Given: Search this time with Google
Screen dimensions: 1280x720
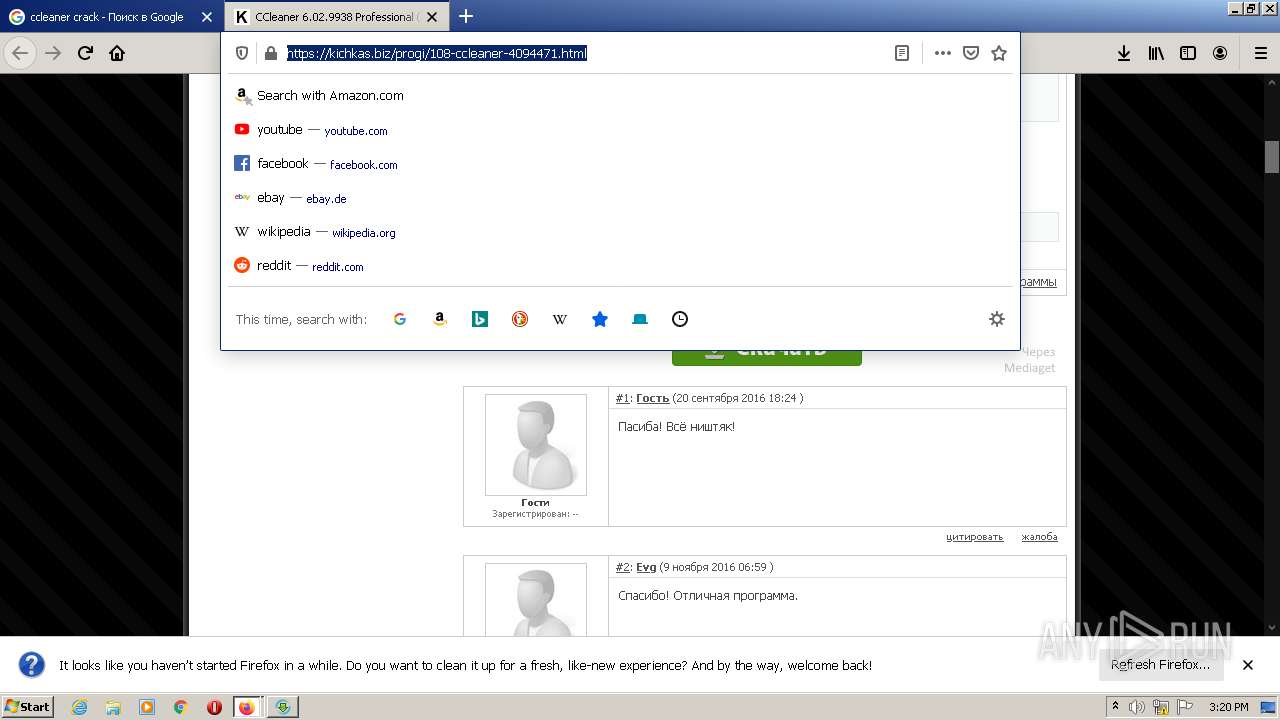Looking at the screenshot, I should [x=400, y=319].
